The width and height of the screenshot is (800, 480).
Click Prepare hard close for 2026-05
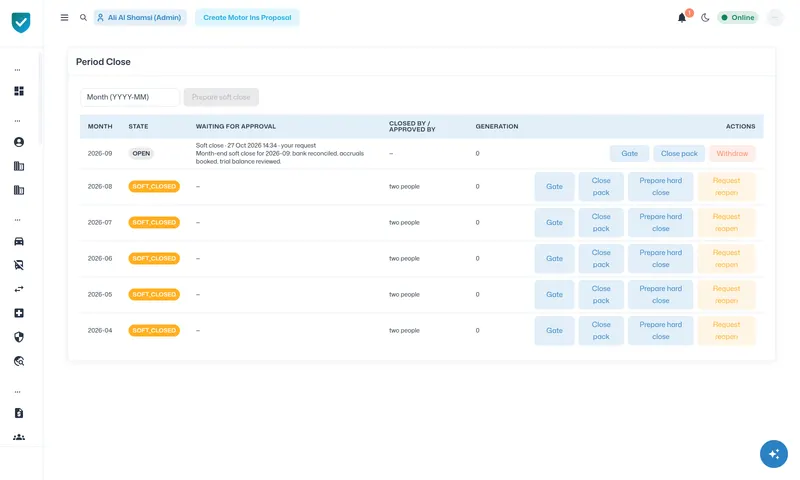click(661, 294)
